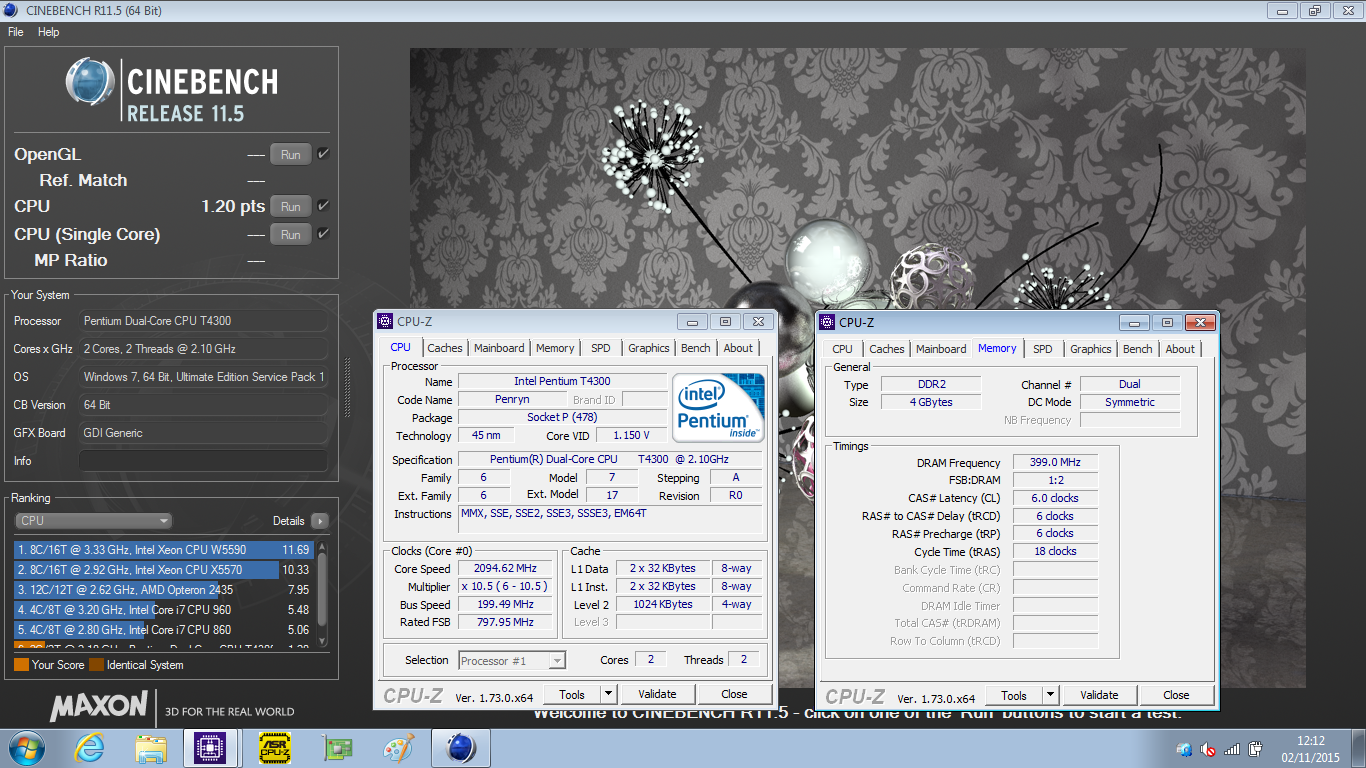Click the ASRock CPU-Z taskbar icon
The width and height of the screenshot is (1366, 768).
[275, 748]
